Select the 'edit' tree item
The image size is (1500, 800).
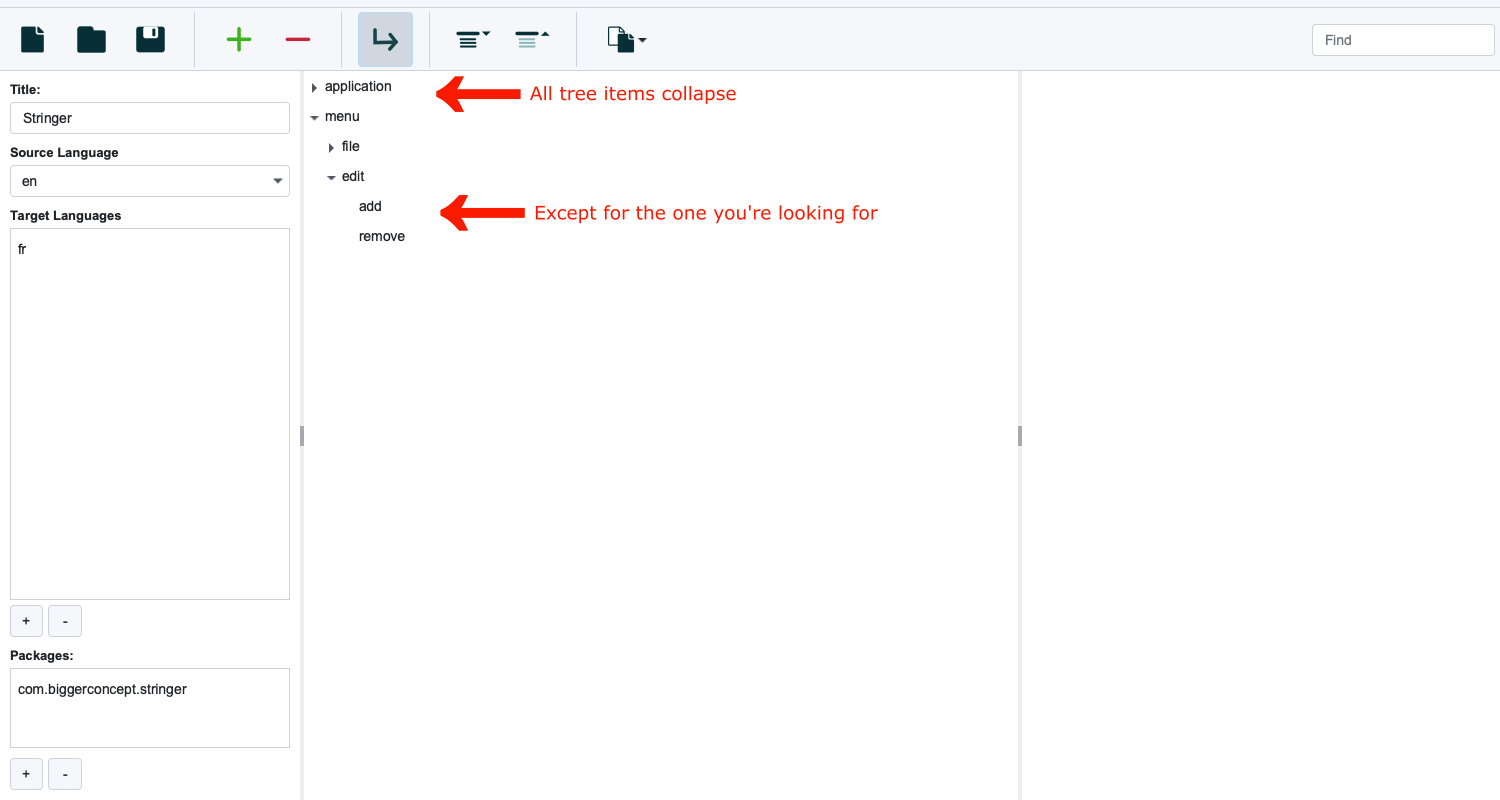click(x=353, y=176)
